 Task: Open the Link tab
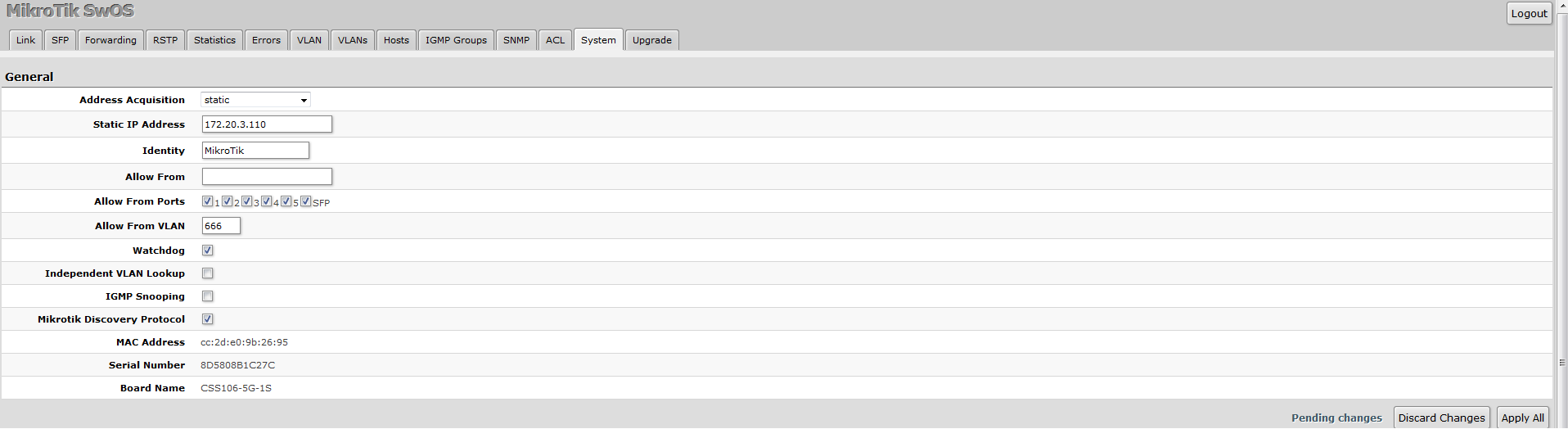pyautogui.click(x=25, y=40)
